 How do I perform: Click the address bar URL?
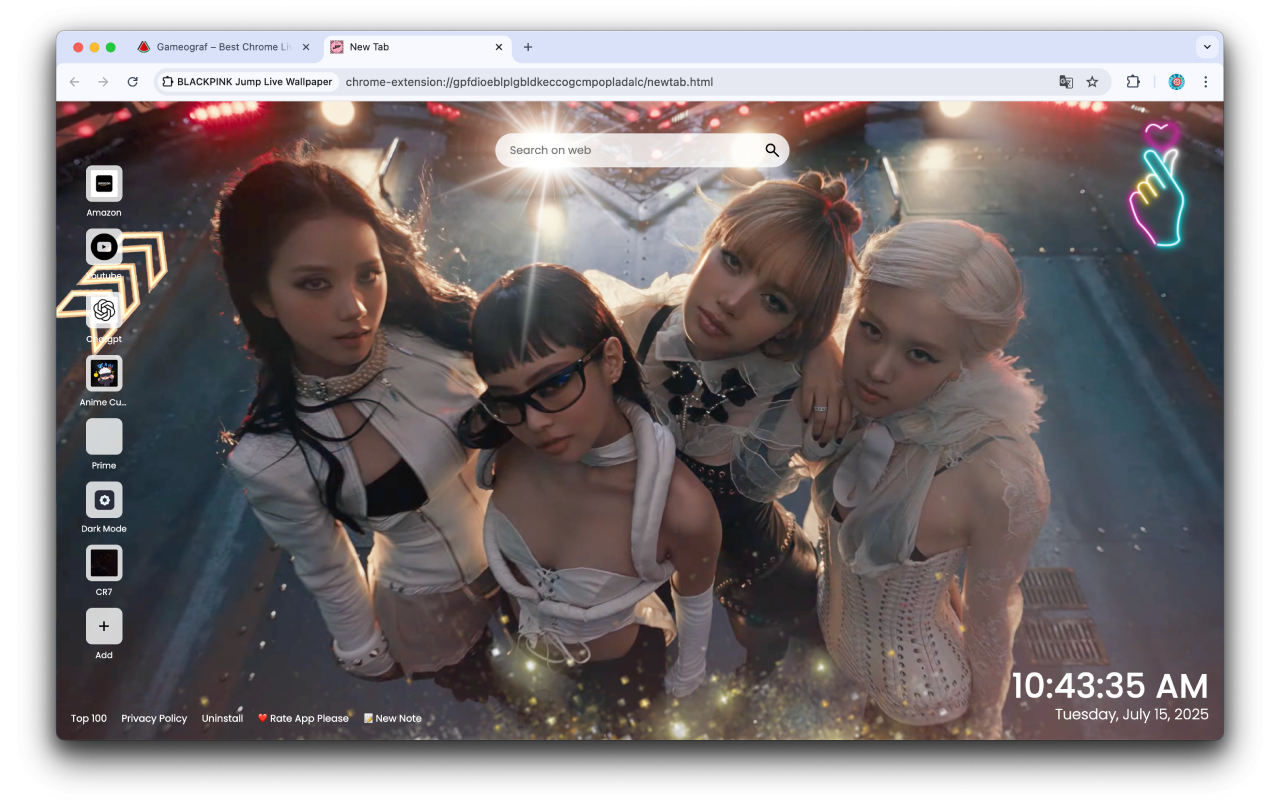tap(529, 82)
